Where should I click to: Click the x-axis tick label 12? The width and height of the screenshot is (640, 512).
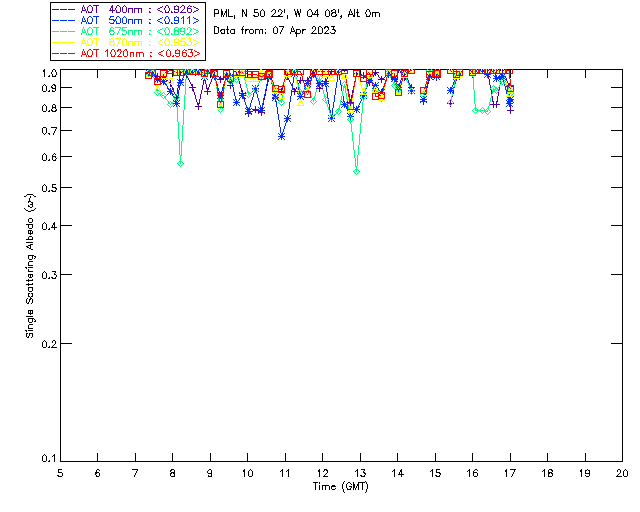(x=322, y=473)
